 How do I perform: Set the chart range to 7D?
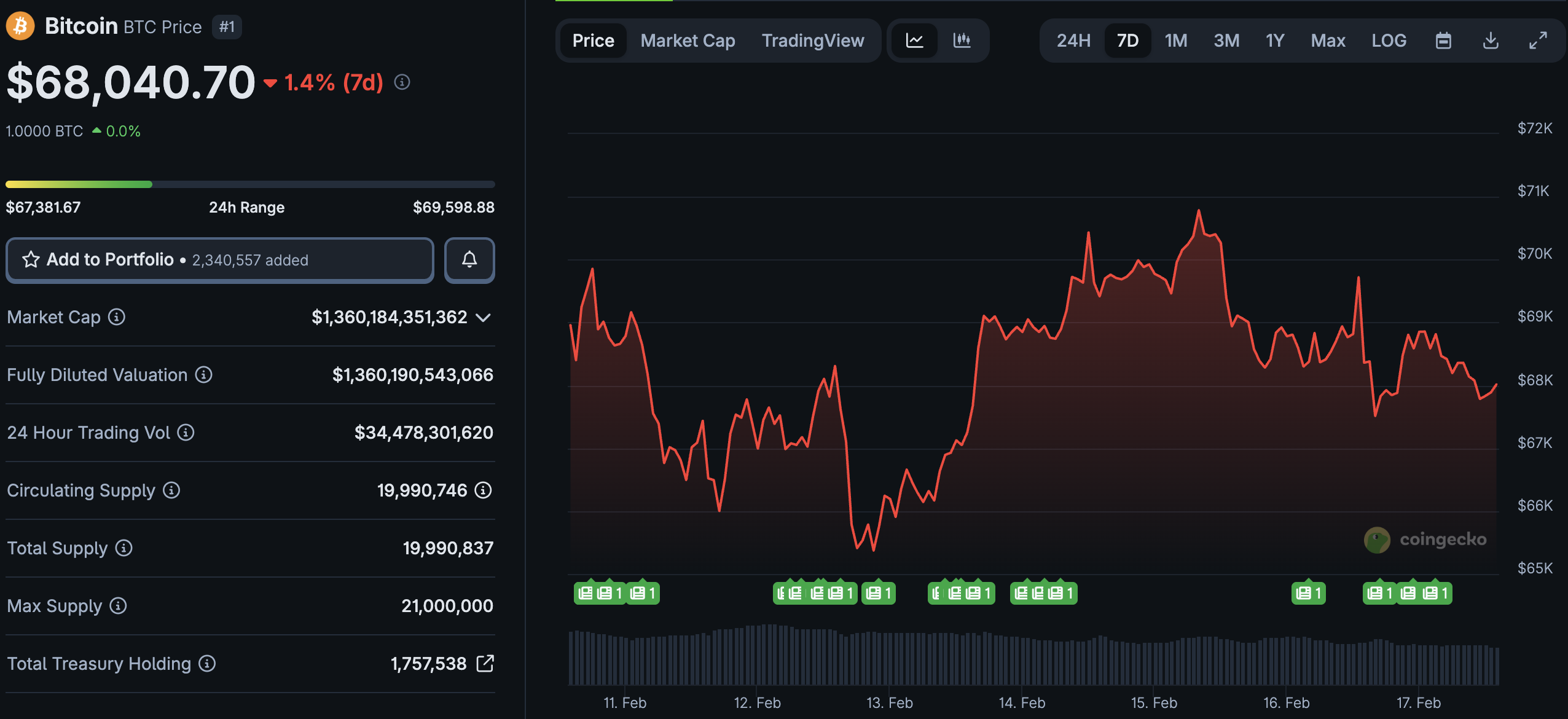1127,41
